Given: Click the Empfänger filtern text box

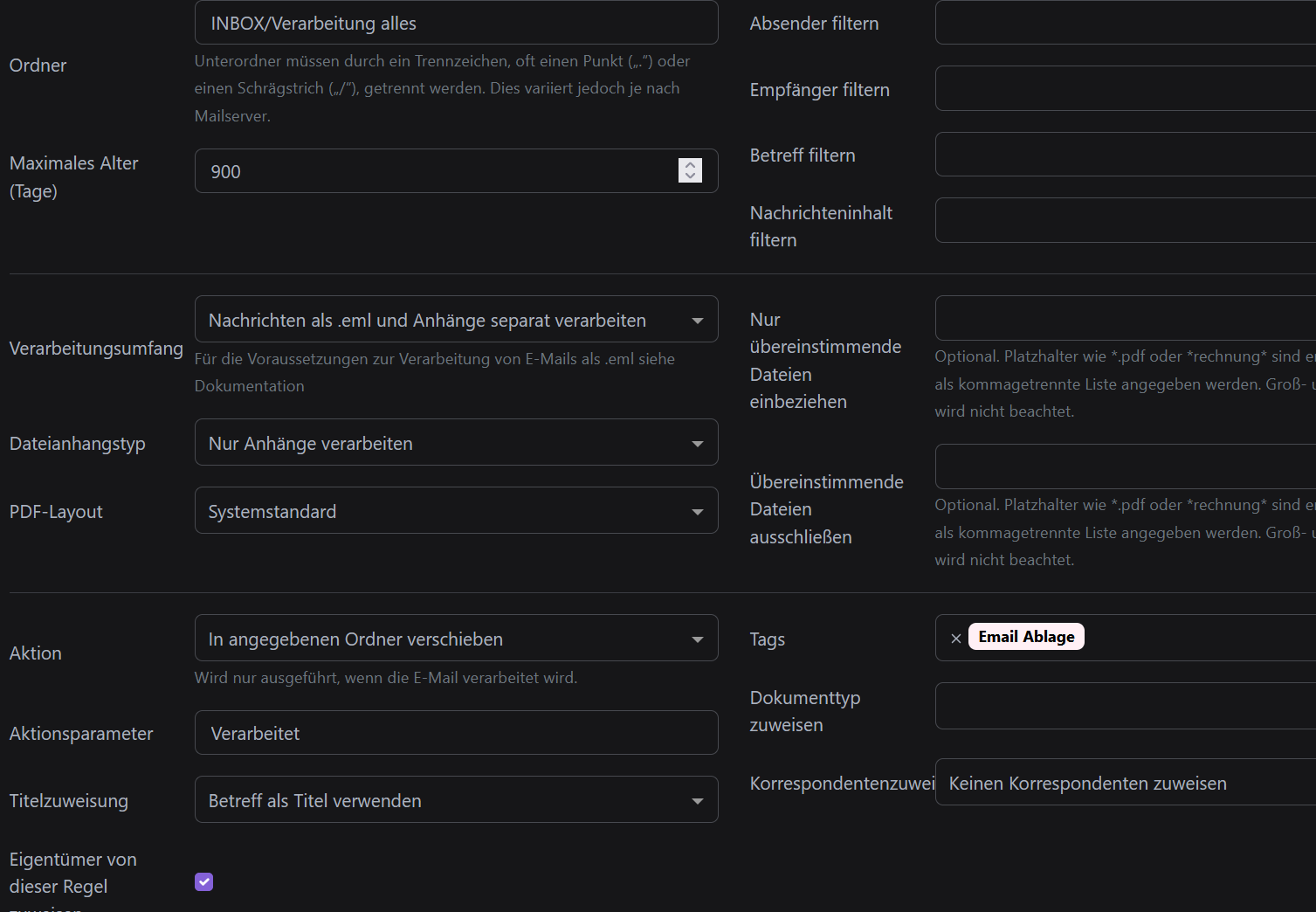Looking at the screenshot, I should 1125,89.
